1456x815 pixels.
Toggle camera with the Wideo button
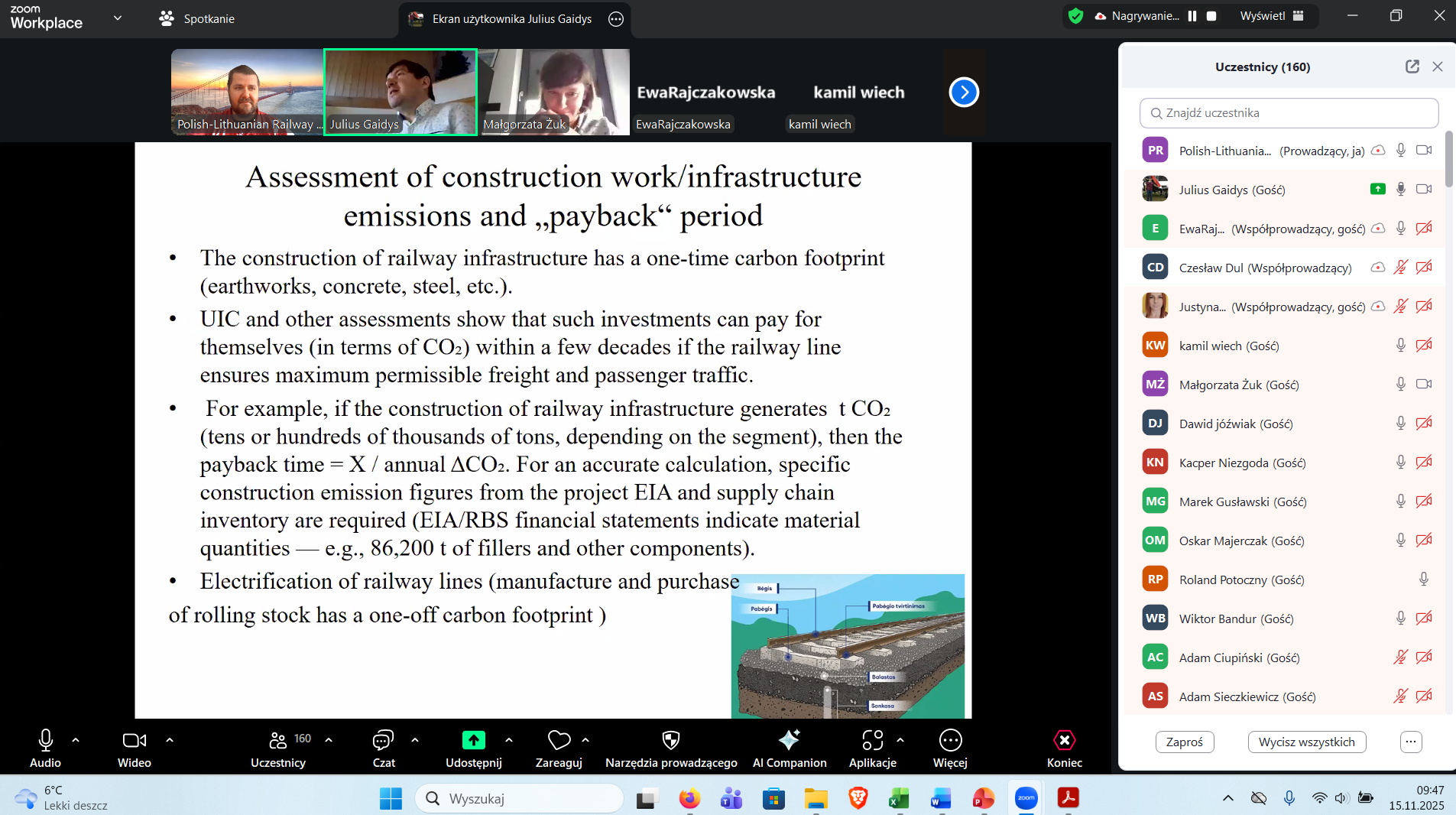tap(134, 740)
